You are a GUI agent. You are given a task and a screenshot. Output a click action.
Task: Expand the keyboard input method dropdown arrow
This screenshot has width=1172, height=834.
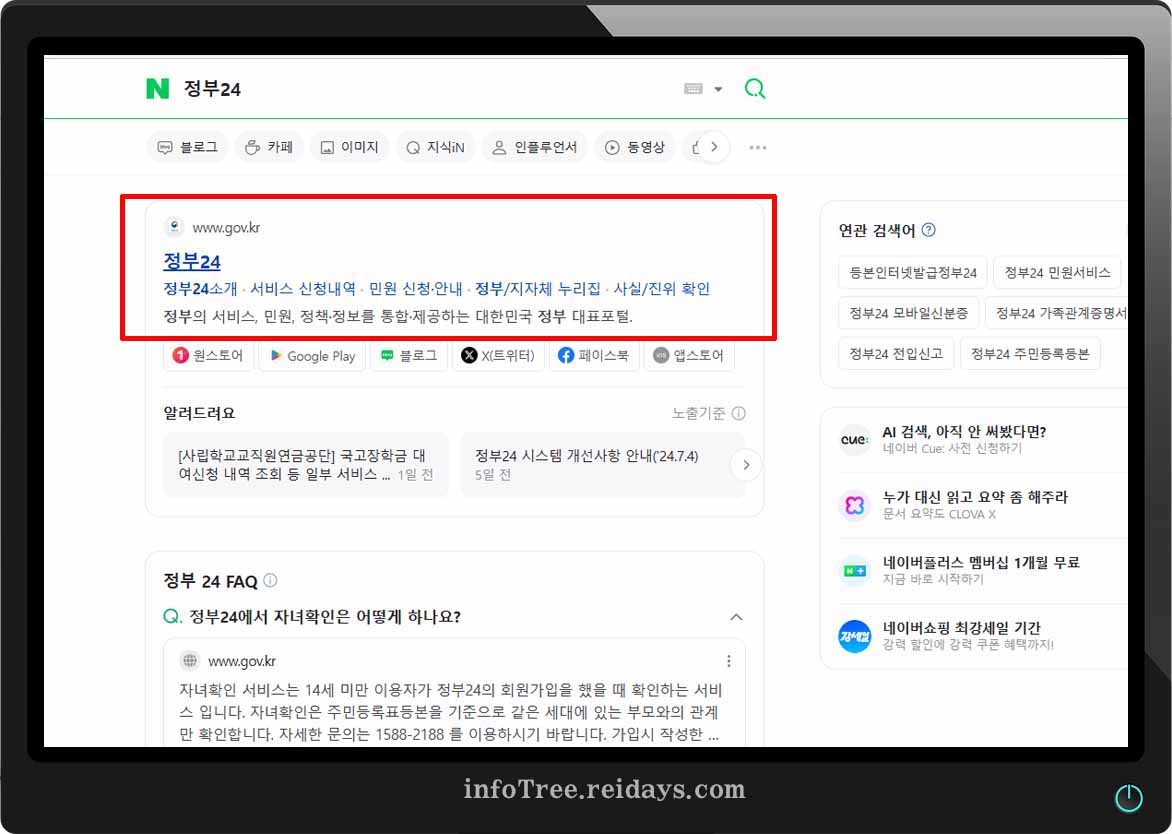click(x=717, y=88)
